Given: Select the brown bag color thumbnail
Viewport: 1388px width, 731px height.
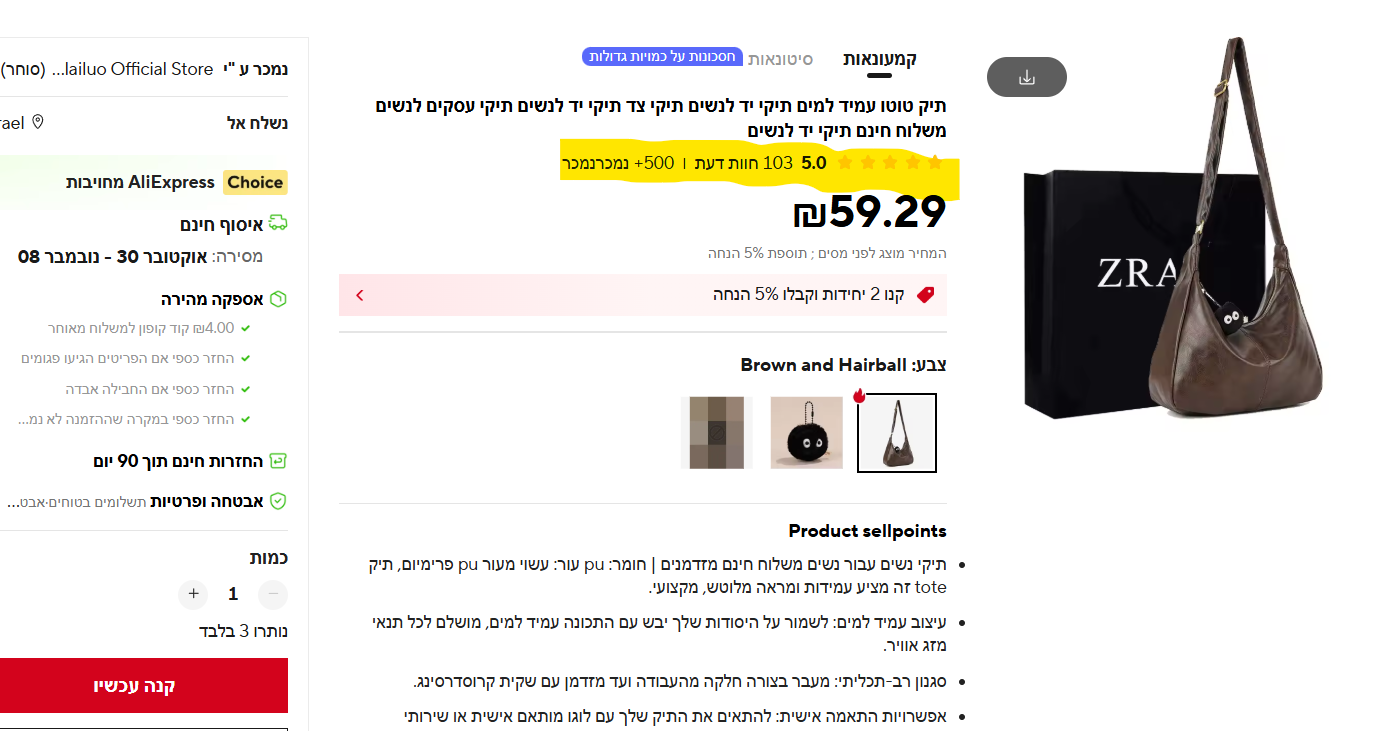Looking at the screenshot, I should point(897,433).
